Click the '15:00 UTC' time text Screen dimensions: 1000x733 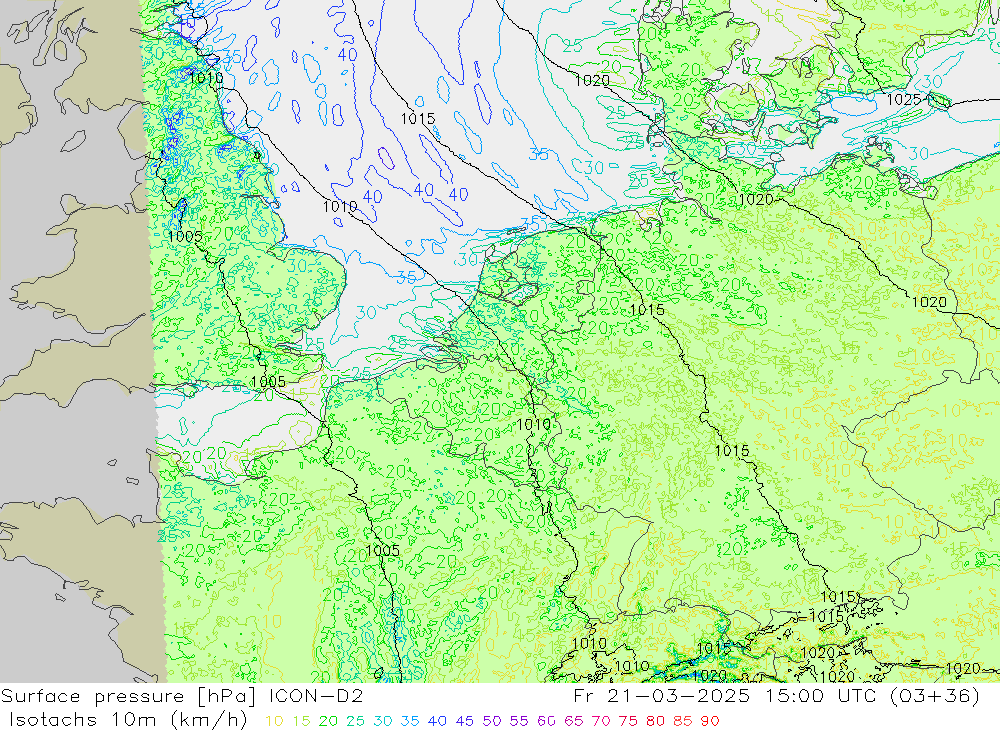tap(821, 696)
